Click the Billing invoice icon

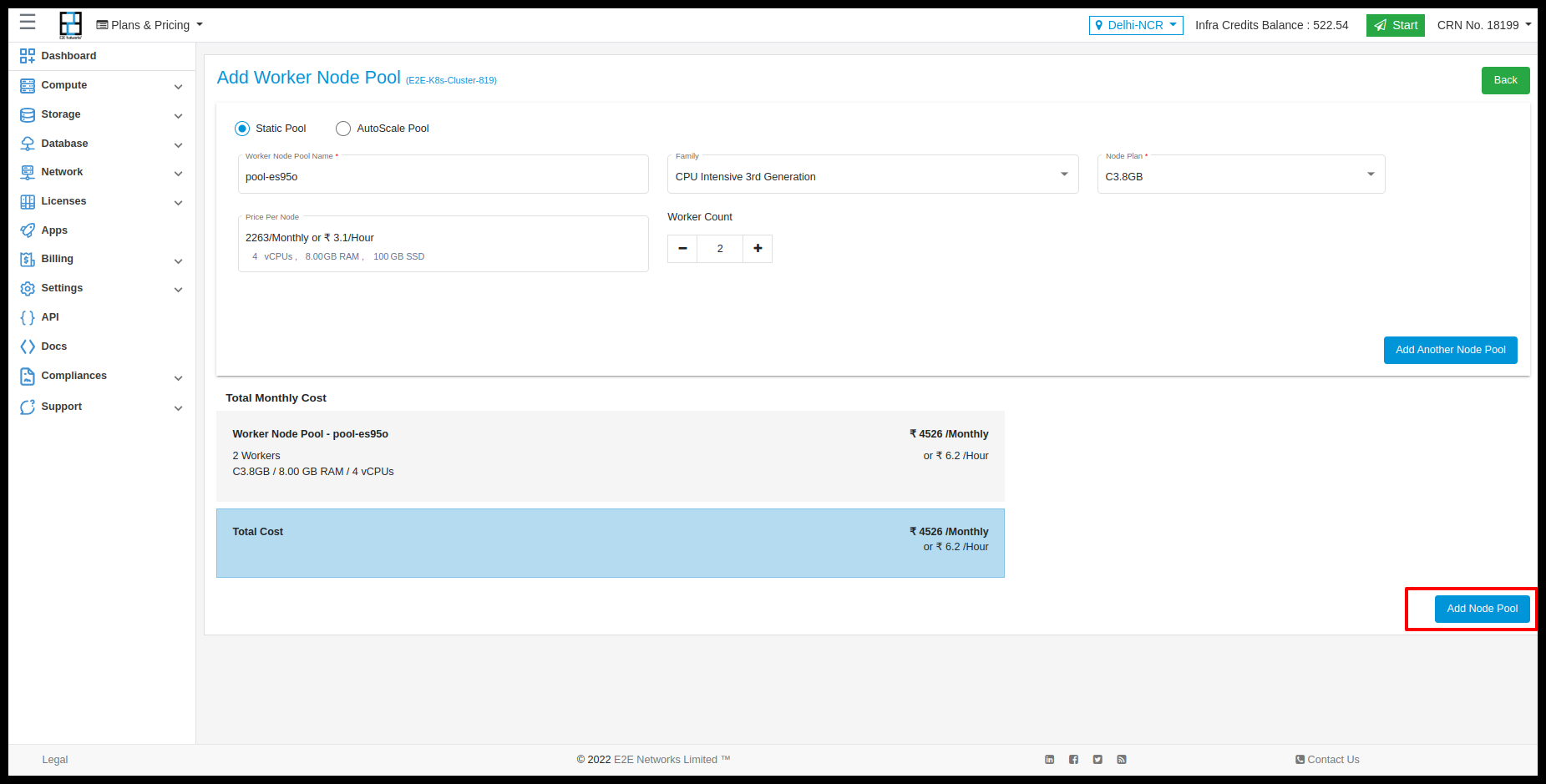[x=28, y=259]
